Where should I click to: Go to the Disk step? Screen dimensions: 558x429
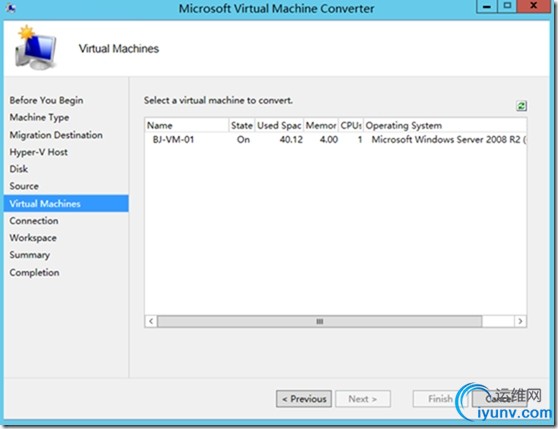click(19, 169)
